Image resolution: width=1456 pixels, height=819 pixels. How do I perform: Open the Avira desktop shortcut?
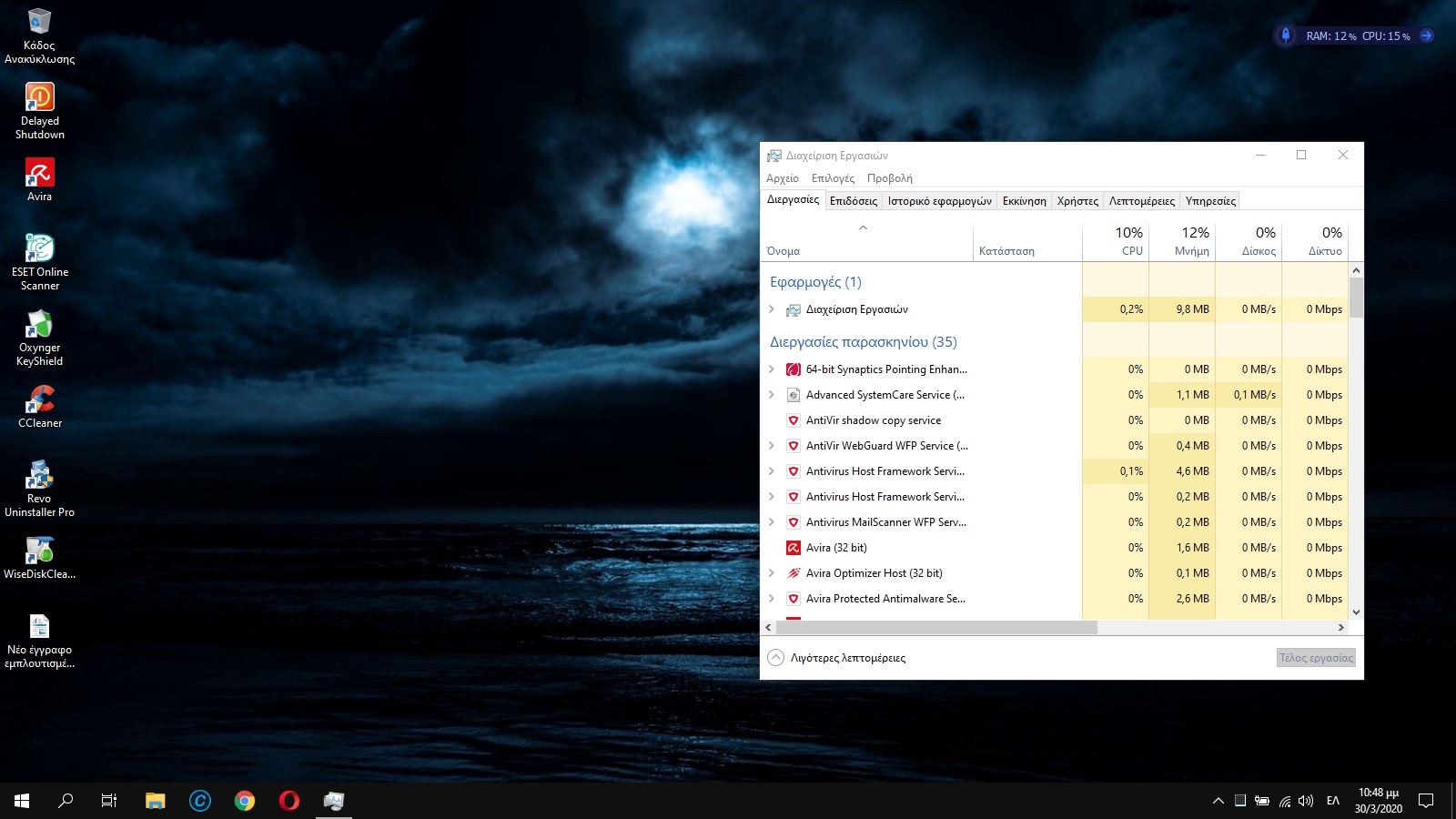39,179
